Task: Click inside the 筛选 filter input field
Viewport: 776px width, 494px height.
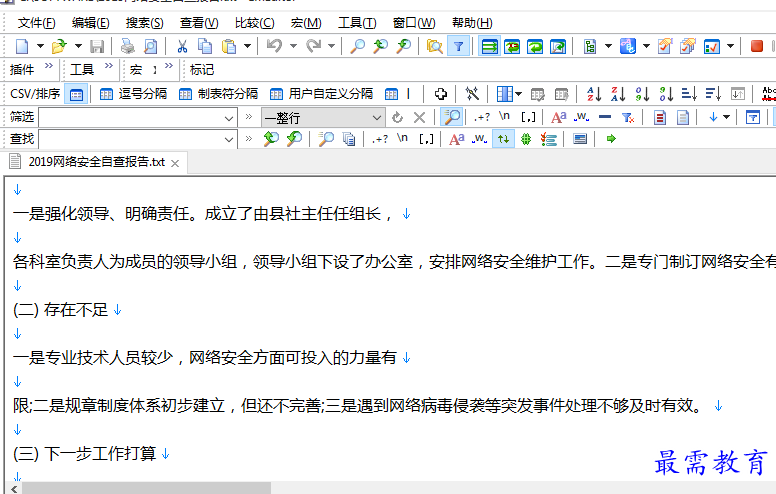Action: (130, 118)
